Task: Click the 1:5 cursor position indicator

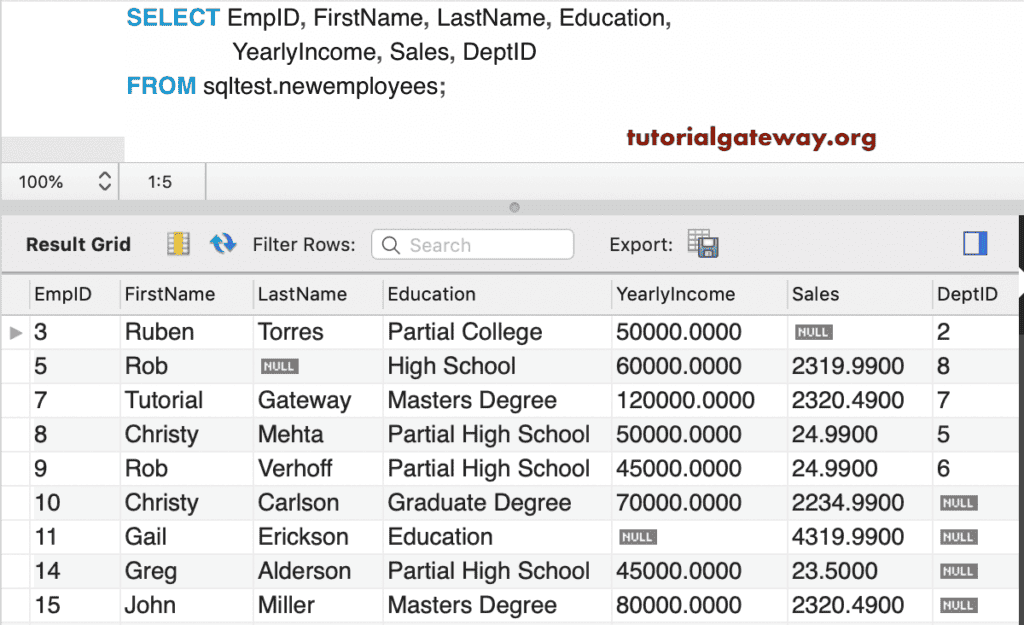Action: pos(159,182)
